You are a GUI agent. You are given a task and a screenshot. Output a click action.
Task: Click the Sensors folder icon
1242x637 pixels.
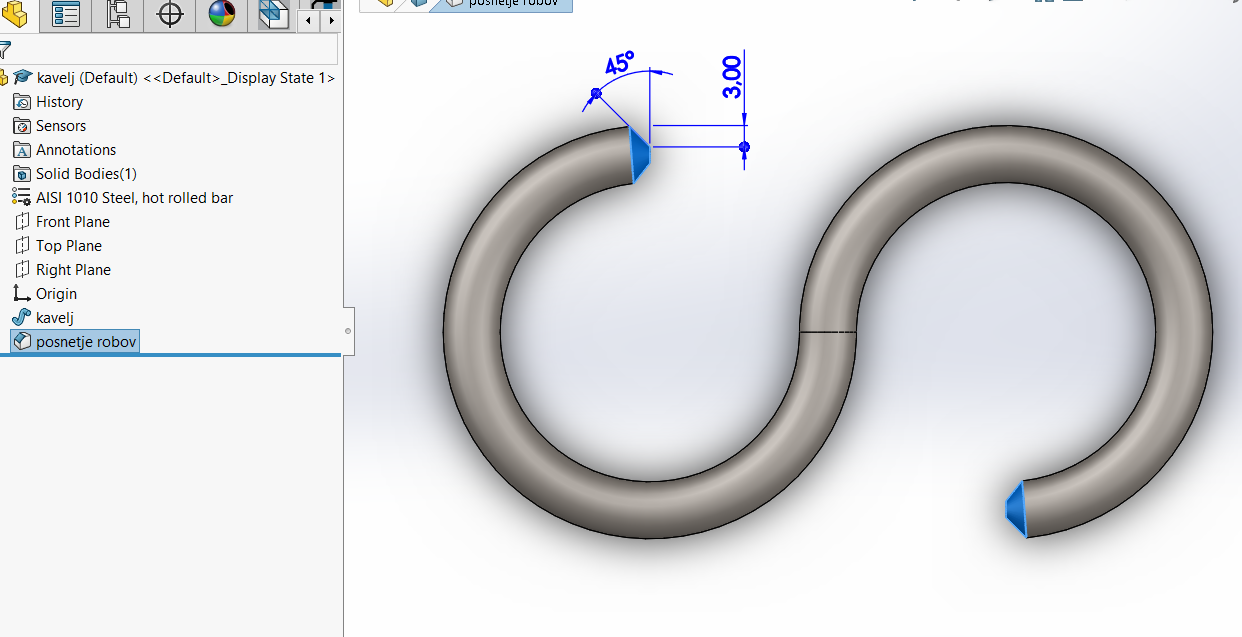(22, 126)
